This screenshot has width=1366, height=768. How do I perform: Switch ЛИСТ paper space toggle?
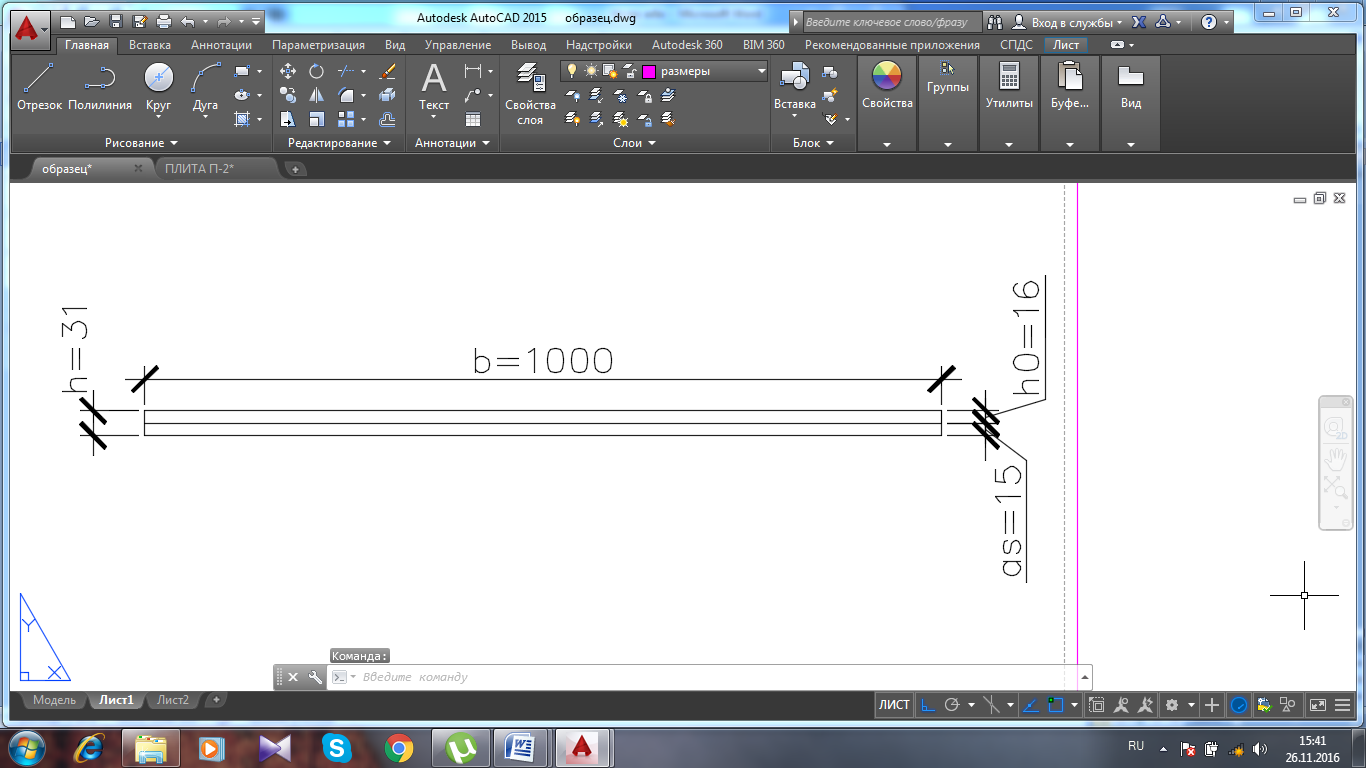click(x=894, y=705)
